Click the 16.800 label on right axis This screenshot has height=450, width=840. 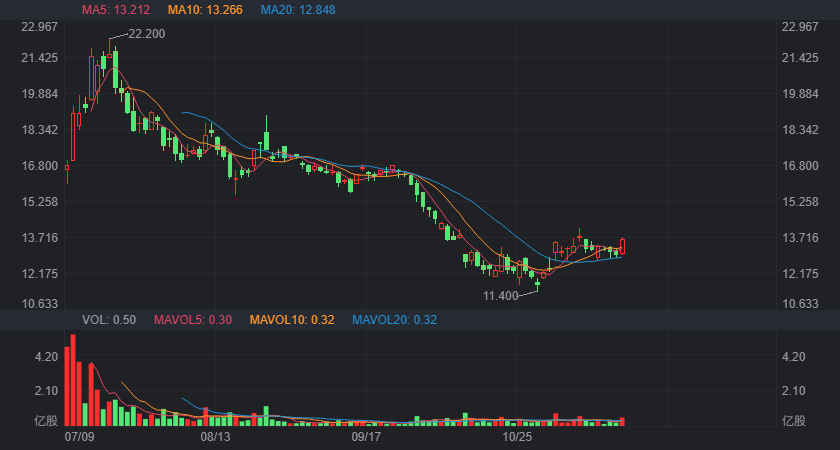pyautogui.click(x=800, y=166)
